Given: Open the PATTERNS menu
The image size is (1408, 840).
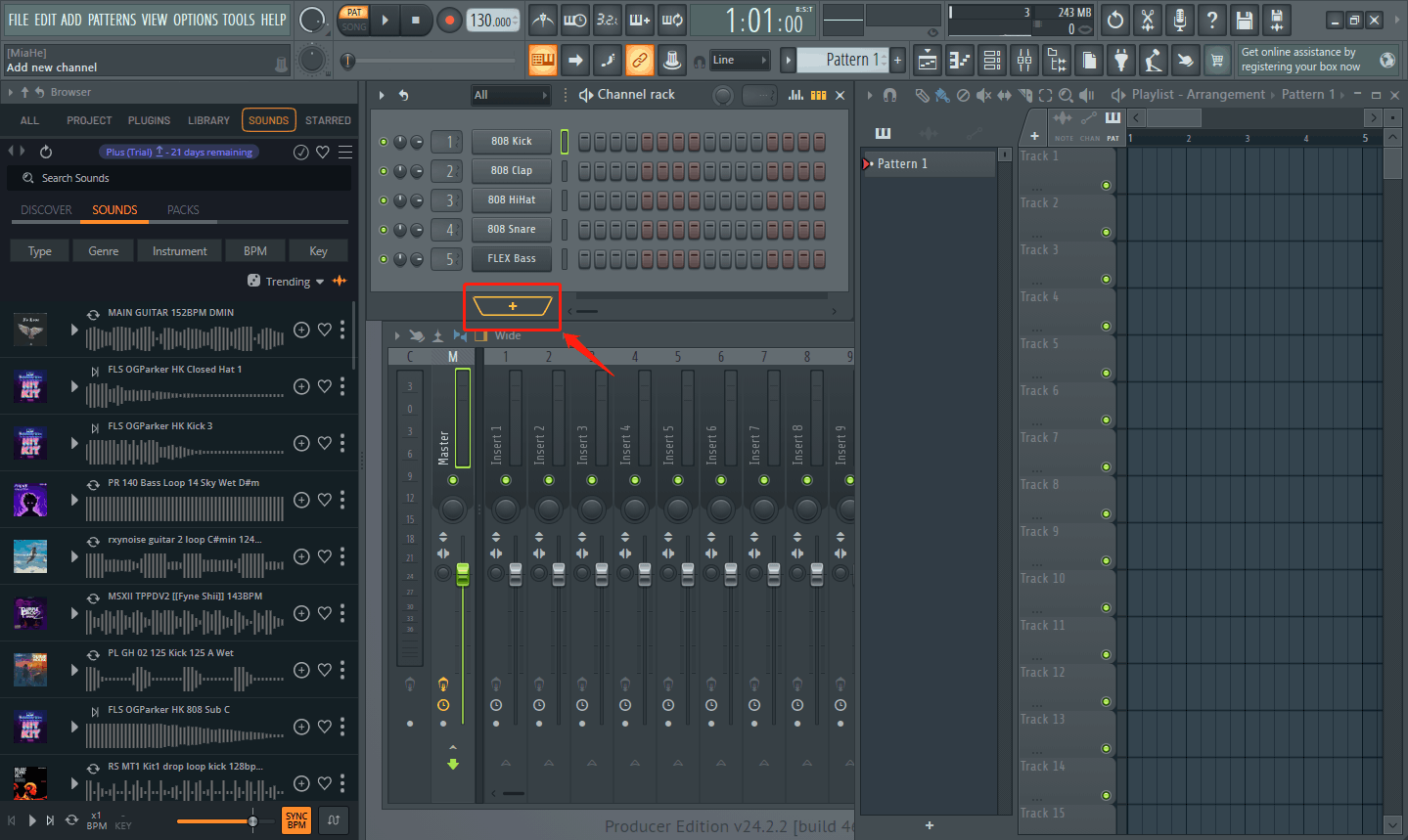Looking at the screenshot, I should click(x=112, y=20).
